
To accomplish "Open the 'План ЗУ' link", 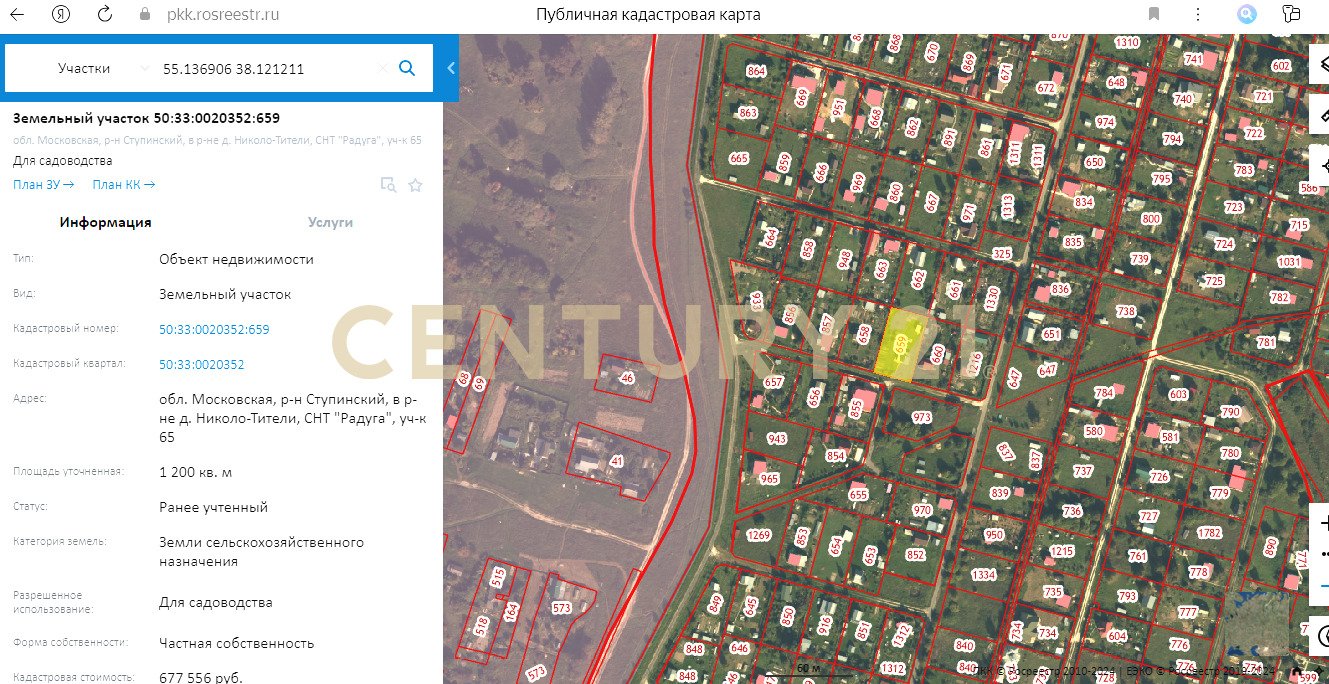I will point(44,184).
